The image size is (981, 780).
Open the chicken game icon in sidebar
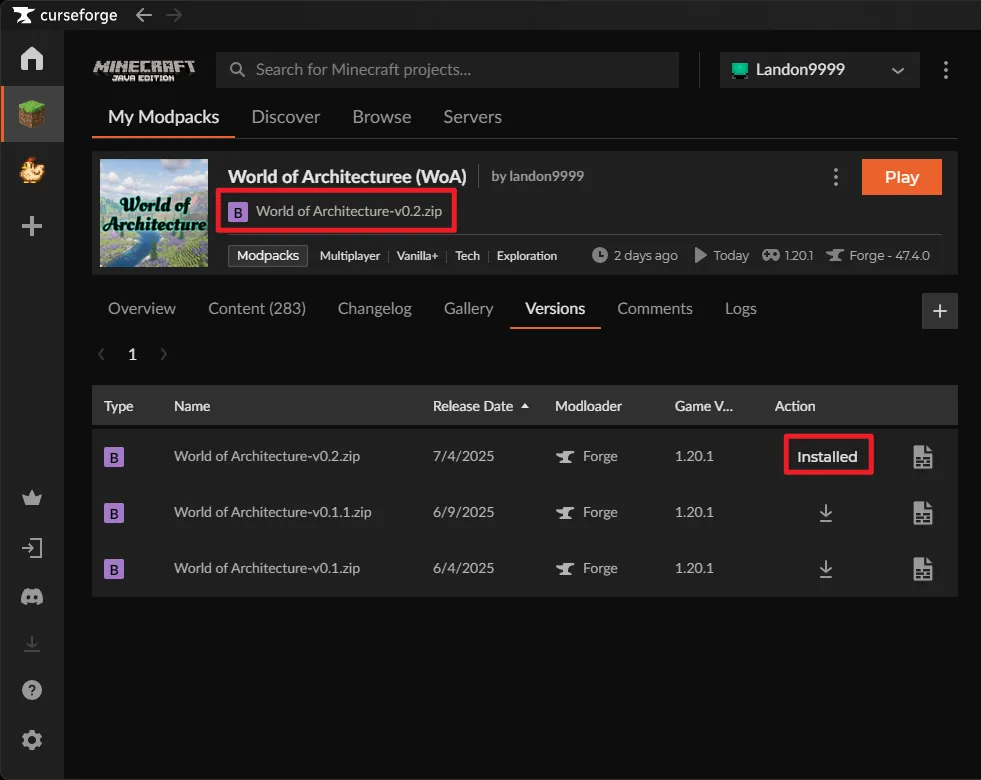pyautogui.click(x=32, y=170)
